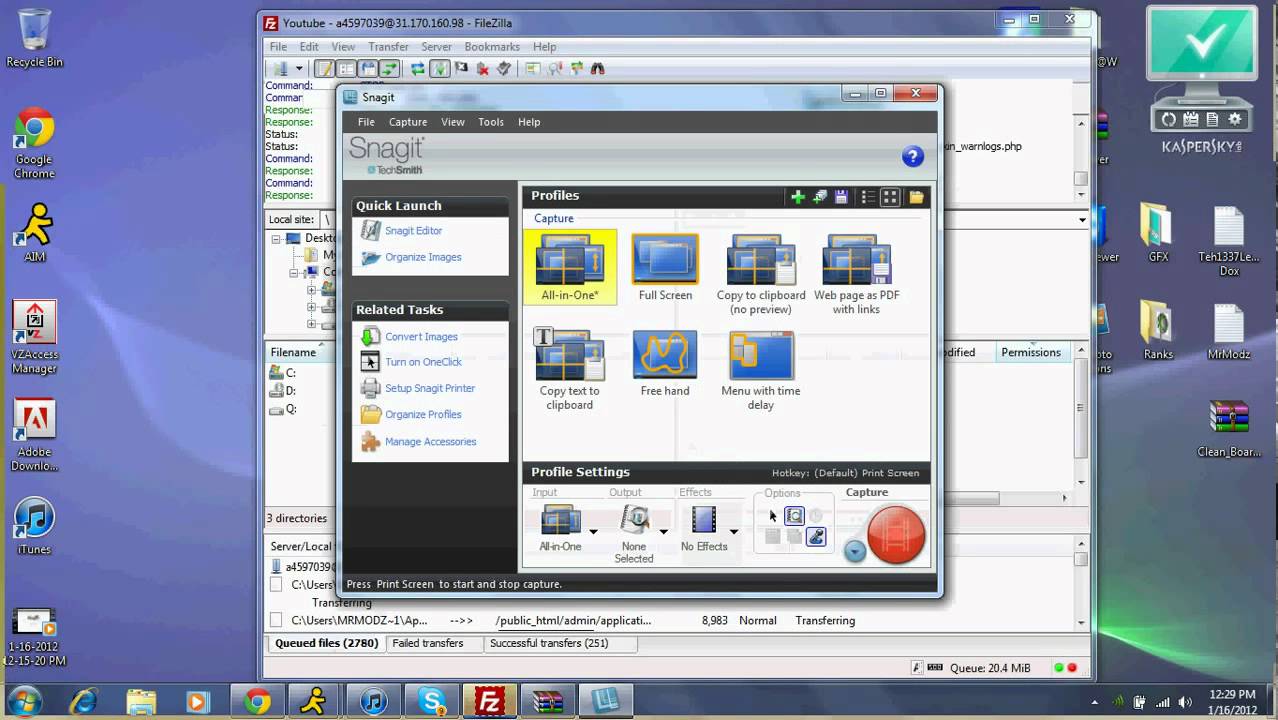
Task: Open the new profile wizard icon in the Profiles header
Action: 819,197
